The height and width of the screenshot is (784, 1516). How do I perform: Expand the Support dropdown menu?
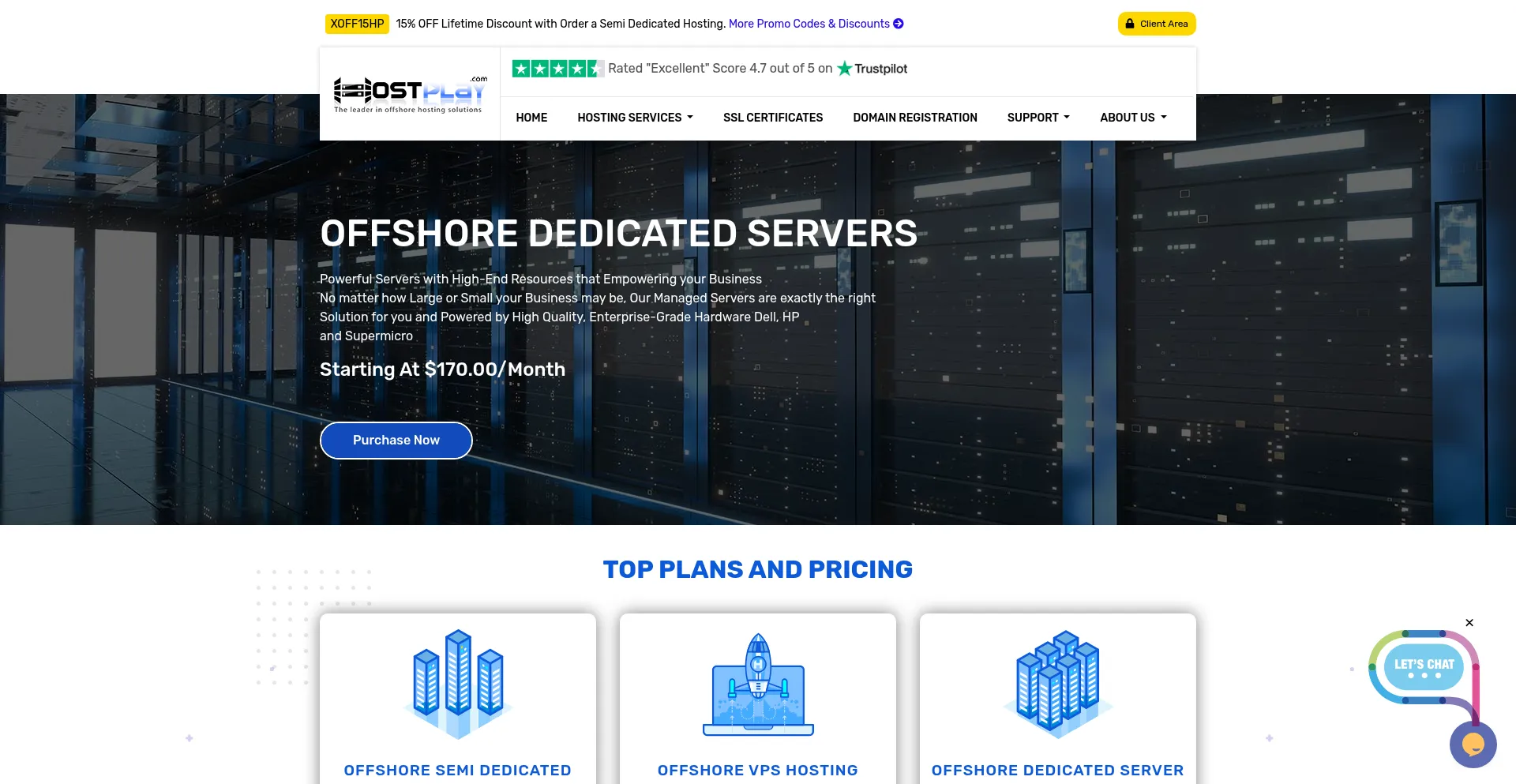point(1038,118)
